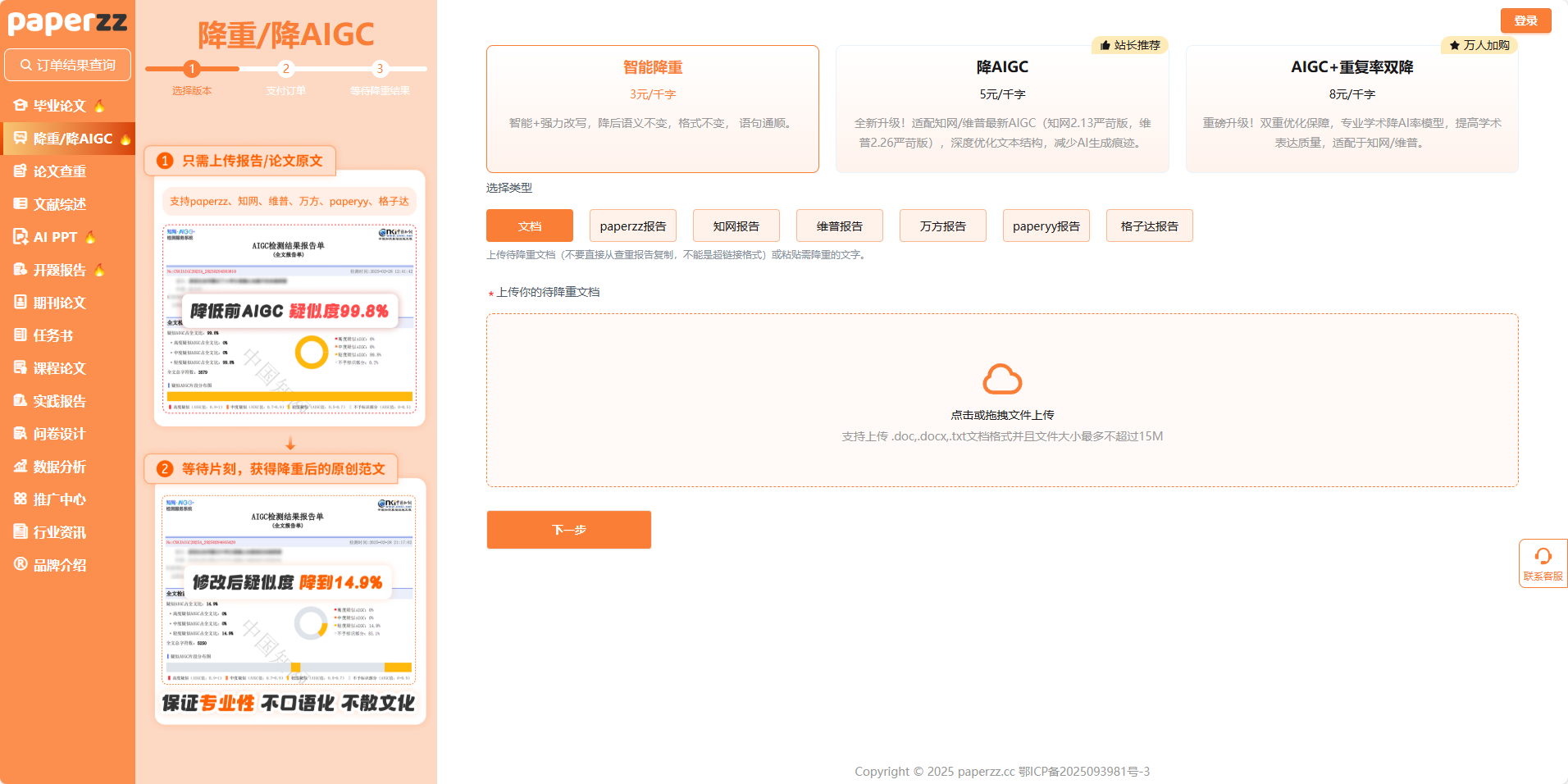This screenshot has width=1568, height=784.
Task: Click the 推广中心 grid icon
Action: pos(21,499)
